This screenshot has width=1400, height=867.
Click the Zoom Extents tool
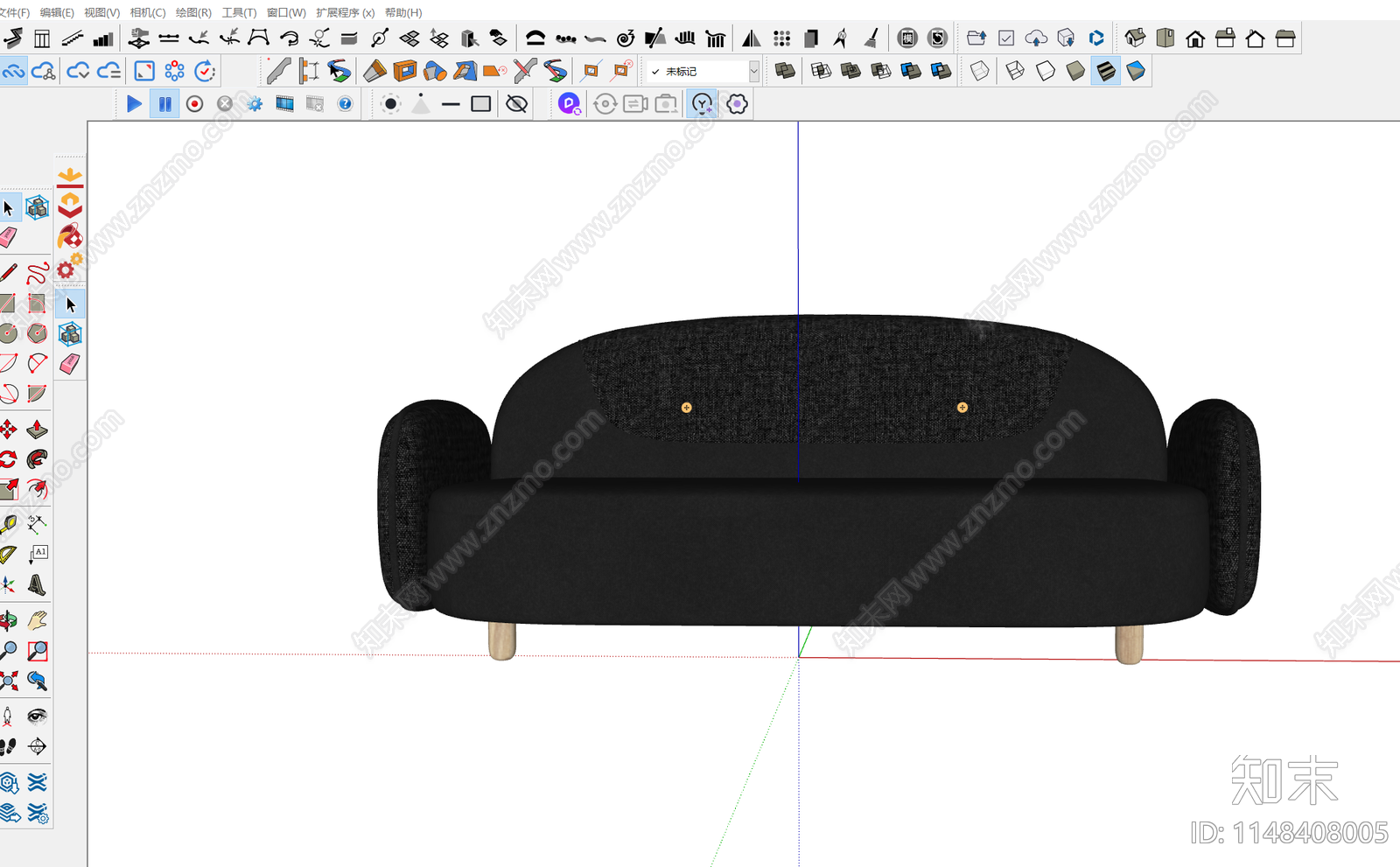click(8, 681)
